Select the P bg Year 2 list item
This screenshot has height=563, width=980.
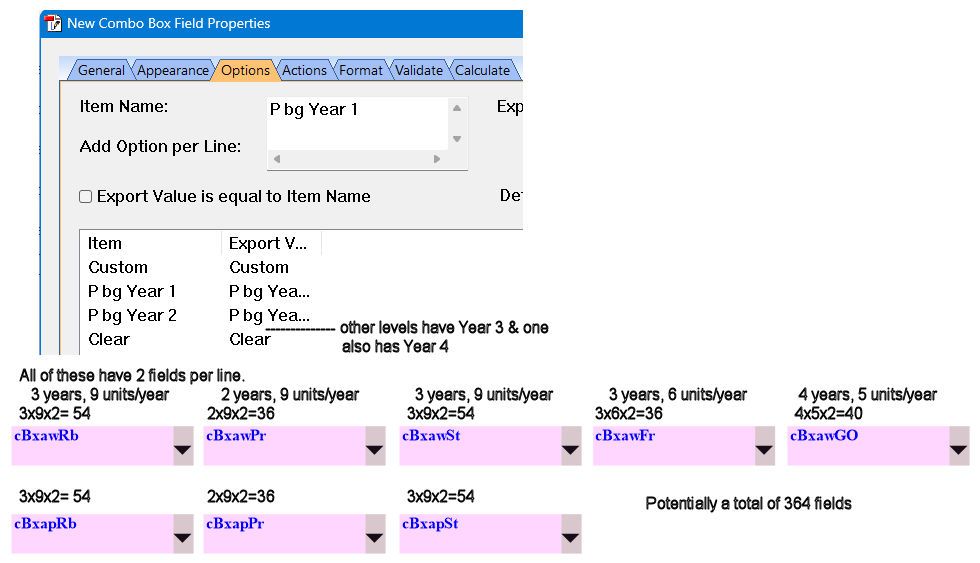pos(132,316)
